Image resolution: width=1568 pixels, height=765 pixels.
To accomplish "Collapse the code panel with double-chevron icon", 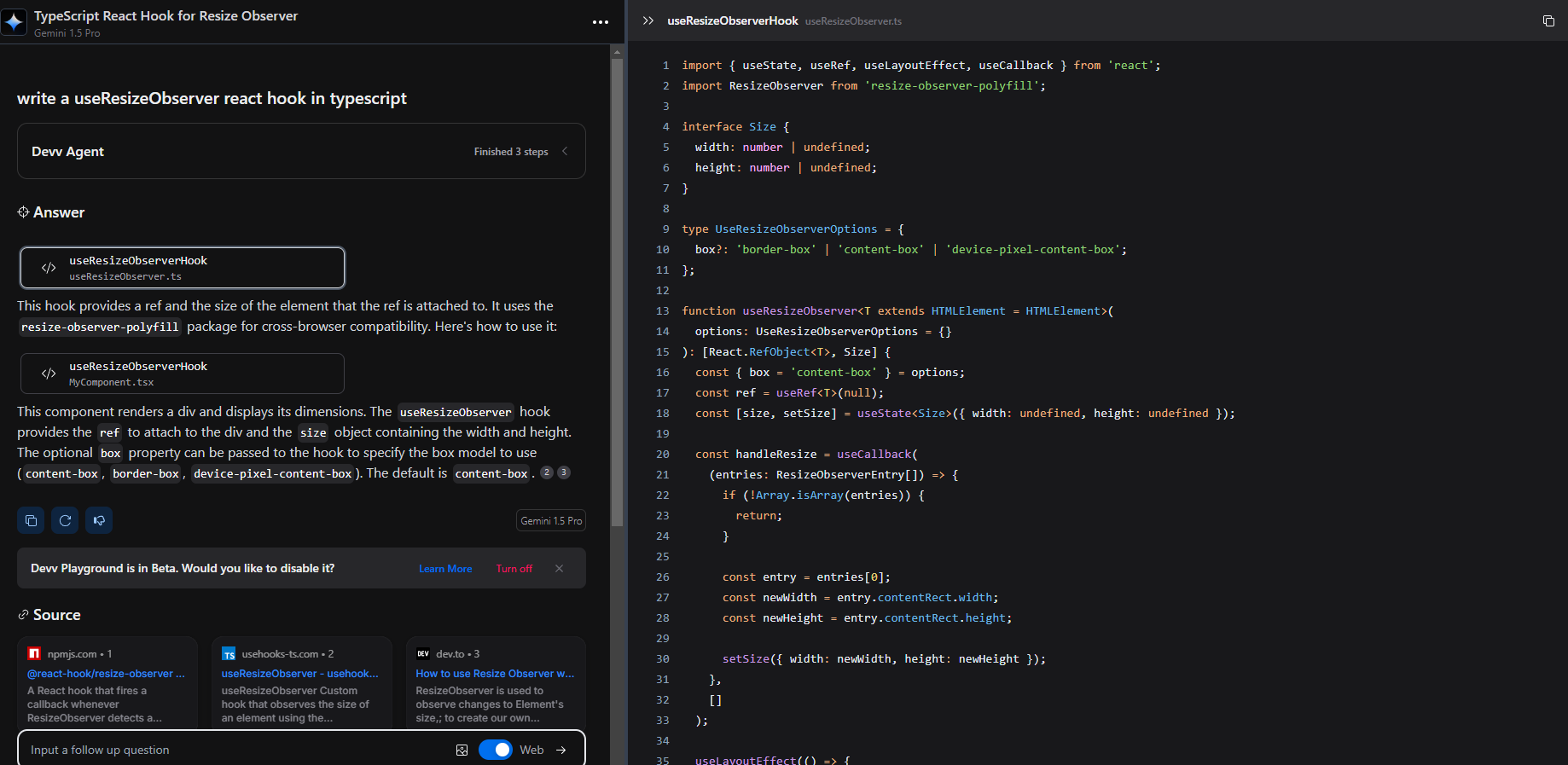I will pos(648,20).
